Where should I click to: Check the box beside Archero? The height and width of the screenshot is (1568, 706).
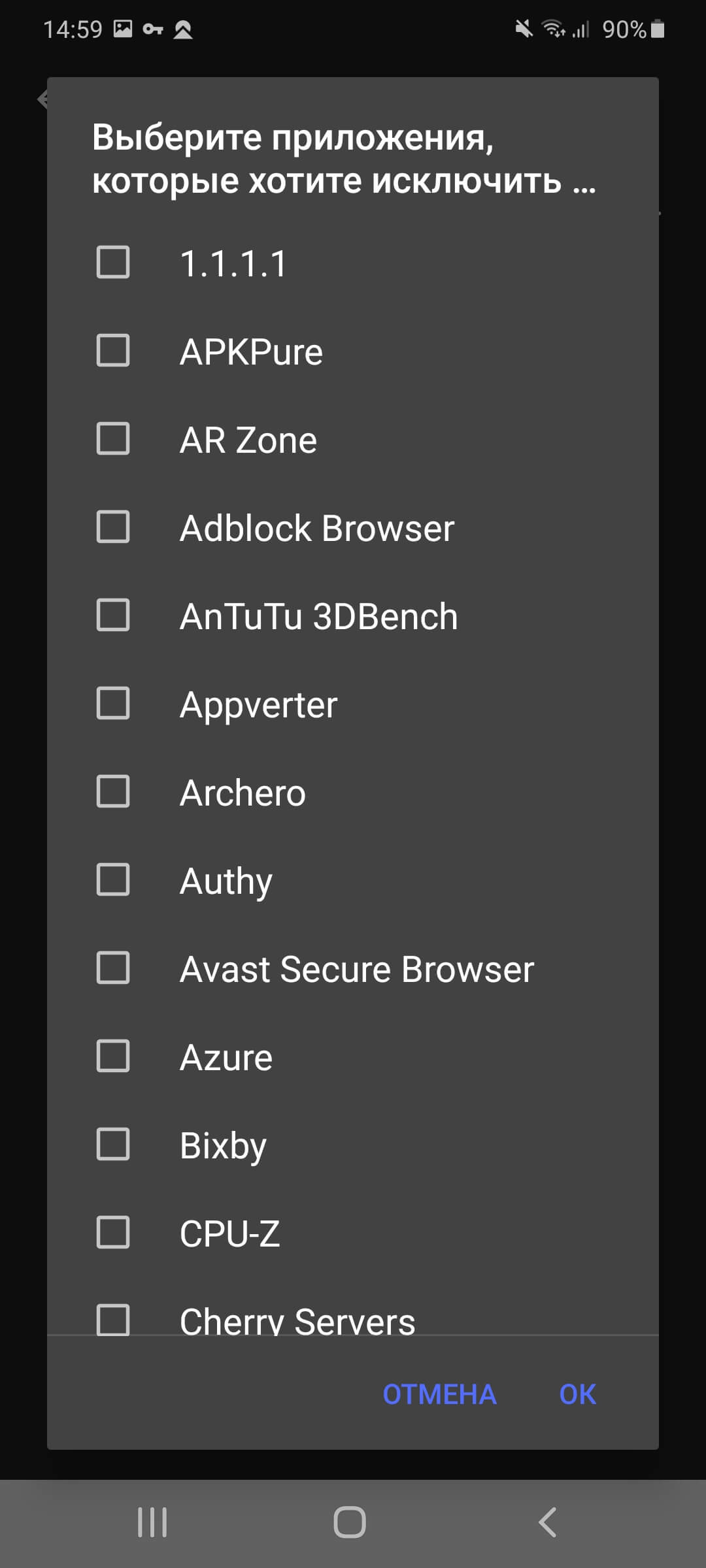tap(113, 792)
